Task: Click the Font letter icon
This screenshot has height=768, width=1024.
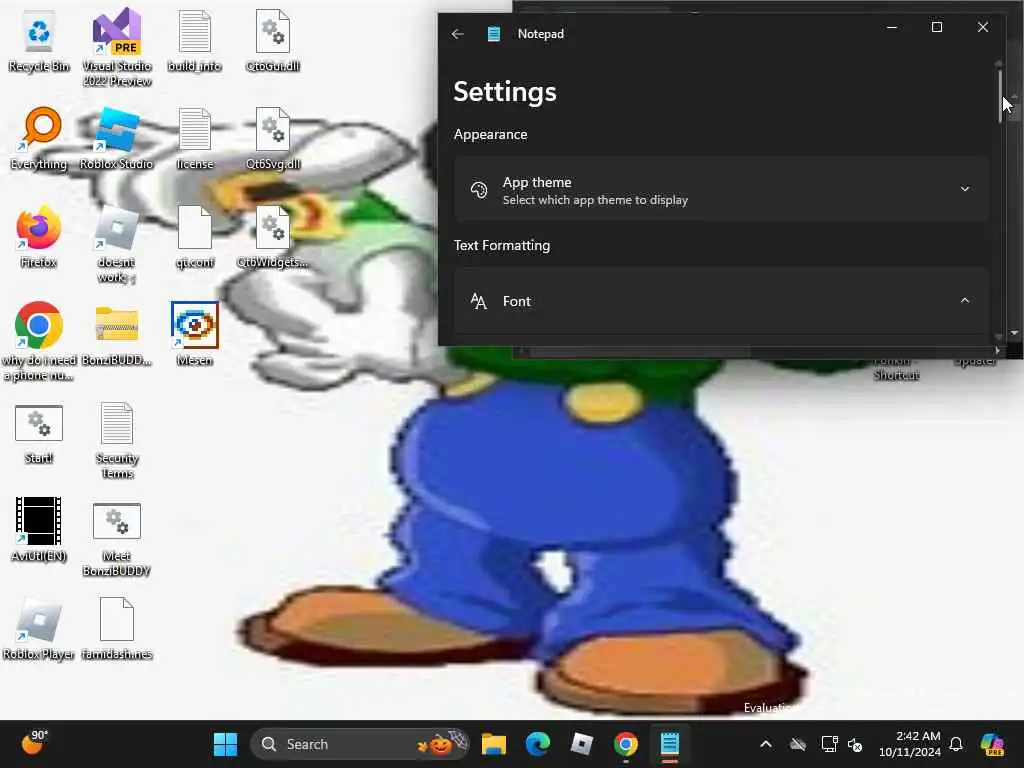Action: coord(479,301)
